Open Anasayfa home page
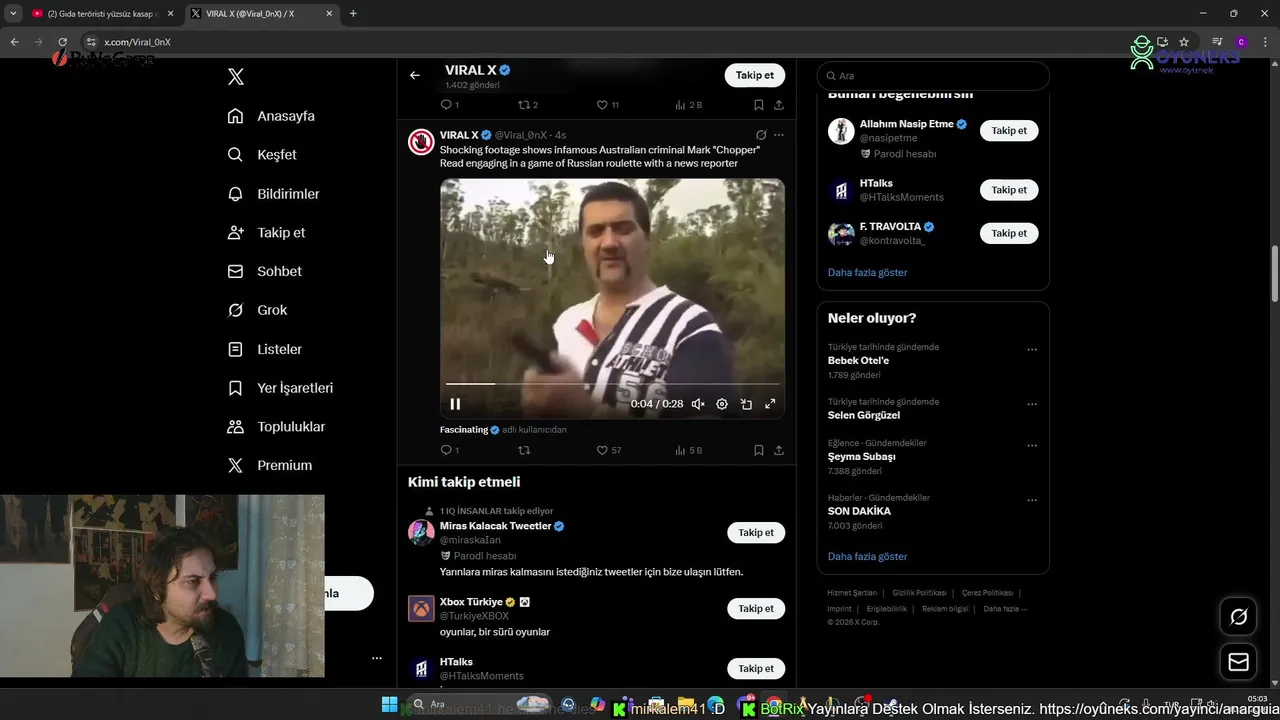Viewport: 1280px width, 720px height. click(271, 116)
